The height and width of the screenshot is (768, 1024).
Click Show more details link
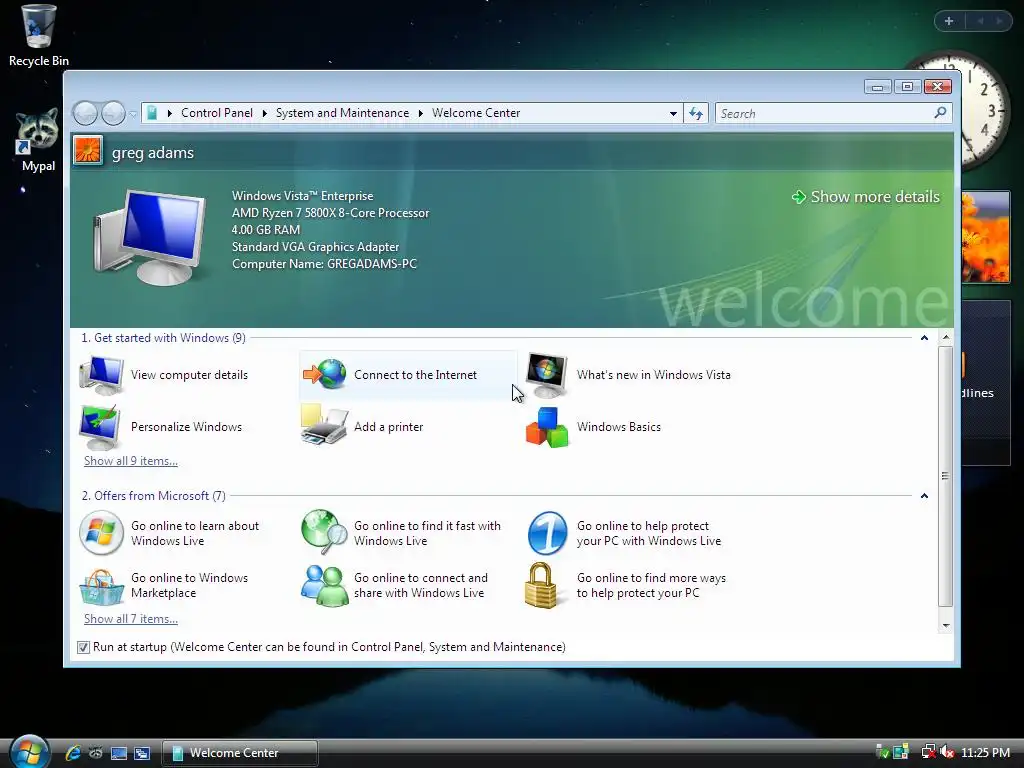pyautogui.click(x=866, y=197)
